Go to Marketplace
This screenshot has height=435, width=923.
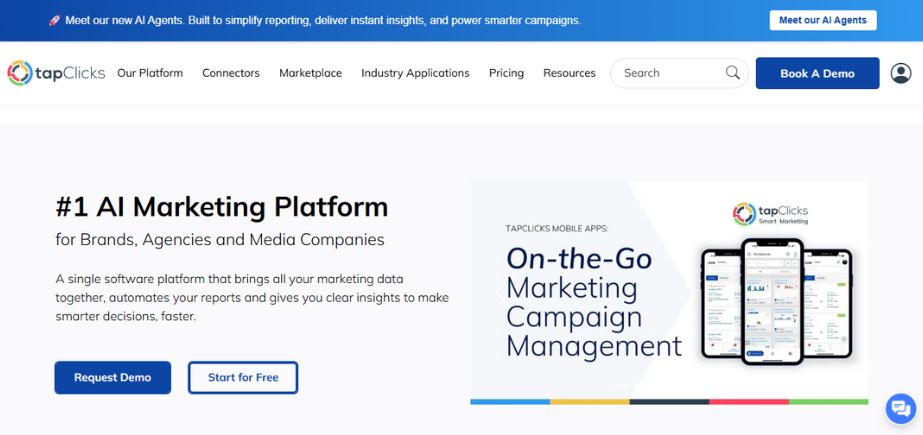(310, 73)
